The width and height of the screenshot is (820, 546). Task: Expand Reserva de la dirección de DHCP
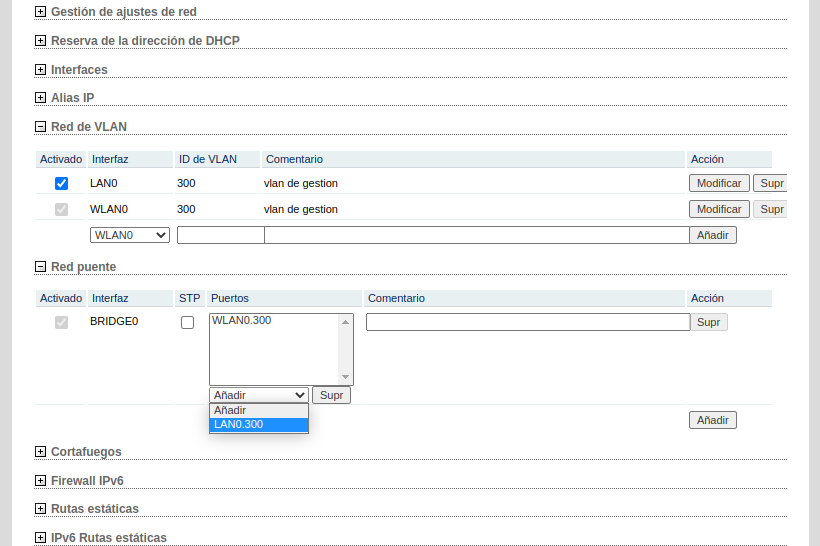pos(40,41)
